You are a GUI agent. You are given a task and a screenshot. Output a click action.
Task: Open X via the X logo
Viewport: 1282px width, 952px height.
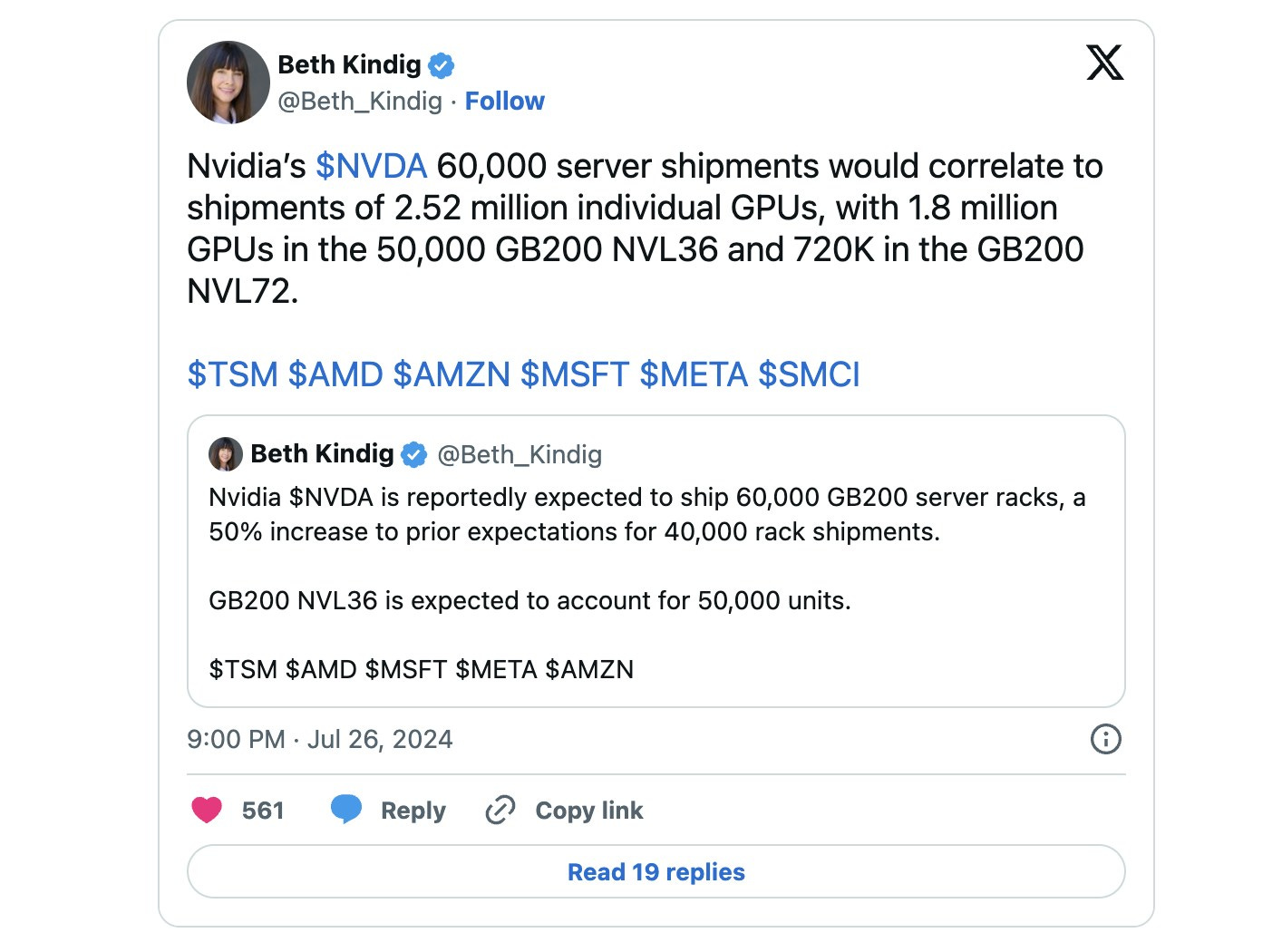pyautogui.click(x=1104, y=63)
